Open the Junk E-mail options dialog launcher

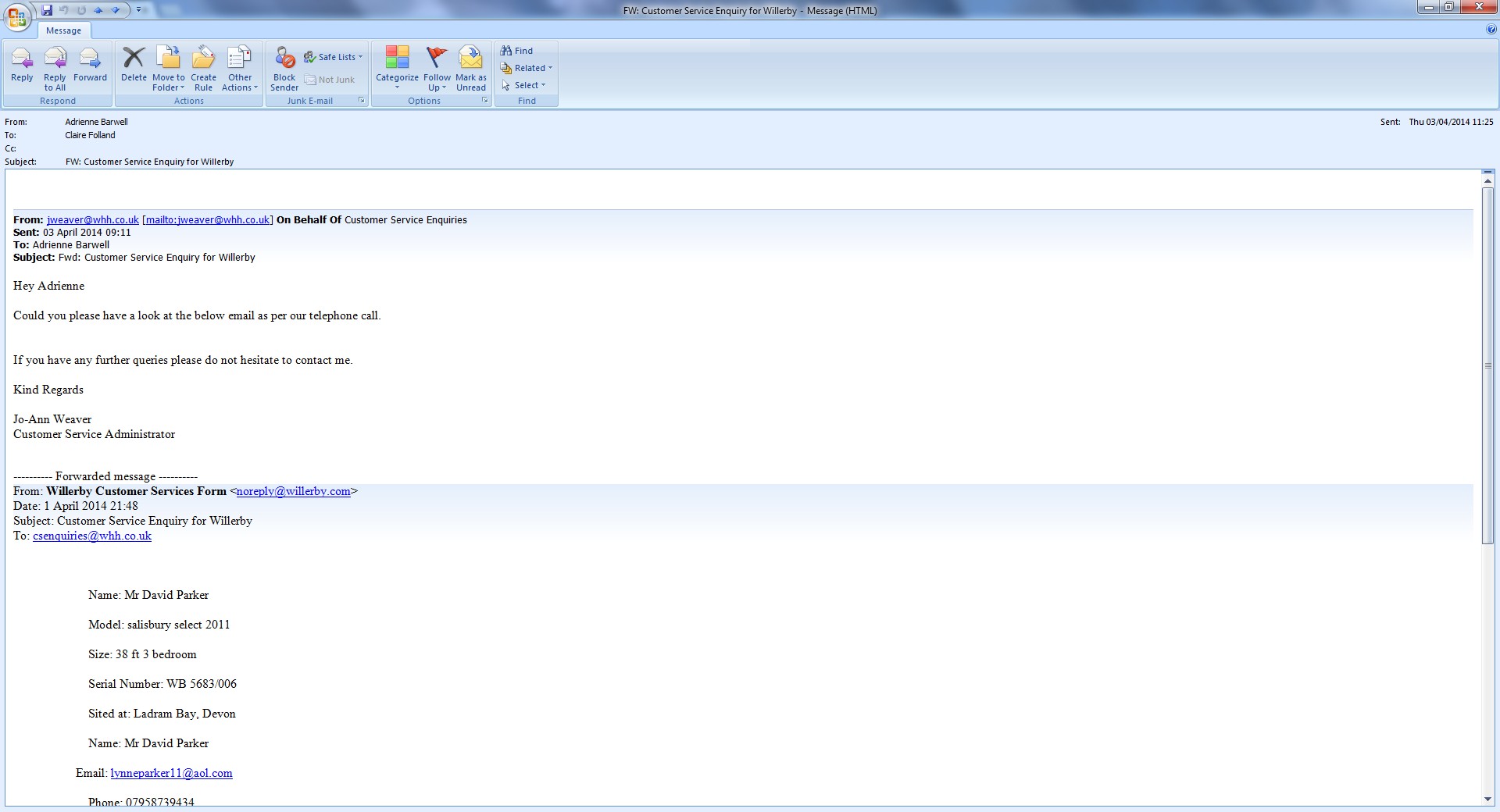point(362,101)
